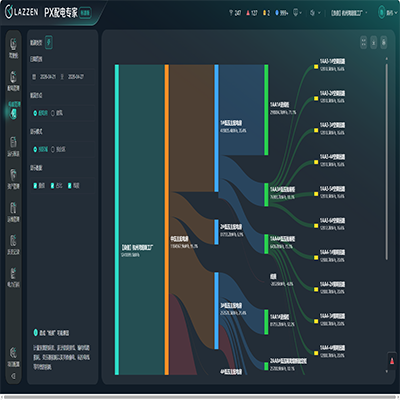Click the fullscreen icon in chart toolbar
This screenshot has height=400, width=400.
point(364,42)
